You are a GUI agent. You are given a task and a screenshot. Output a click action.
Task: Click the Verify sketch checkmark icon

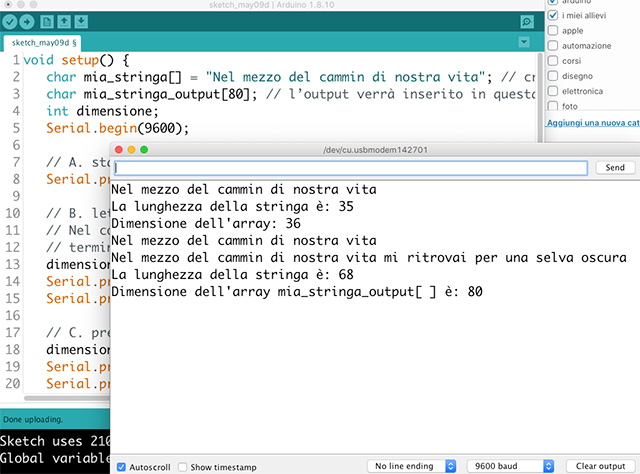click(x=10, y=22)
